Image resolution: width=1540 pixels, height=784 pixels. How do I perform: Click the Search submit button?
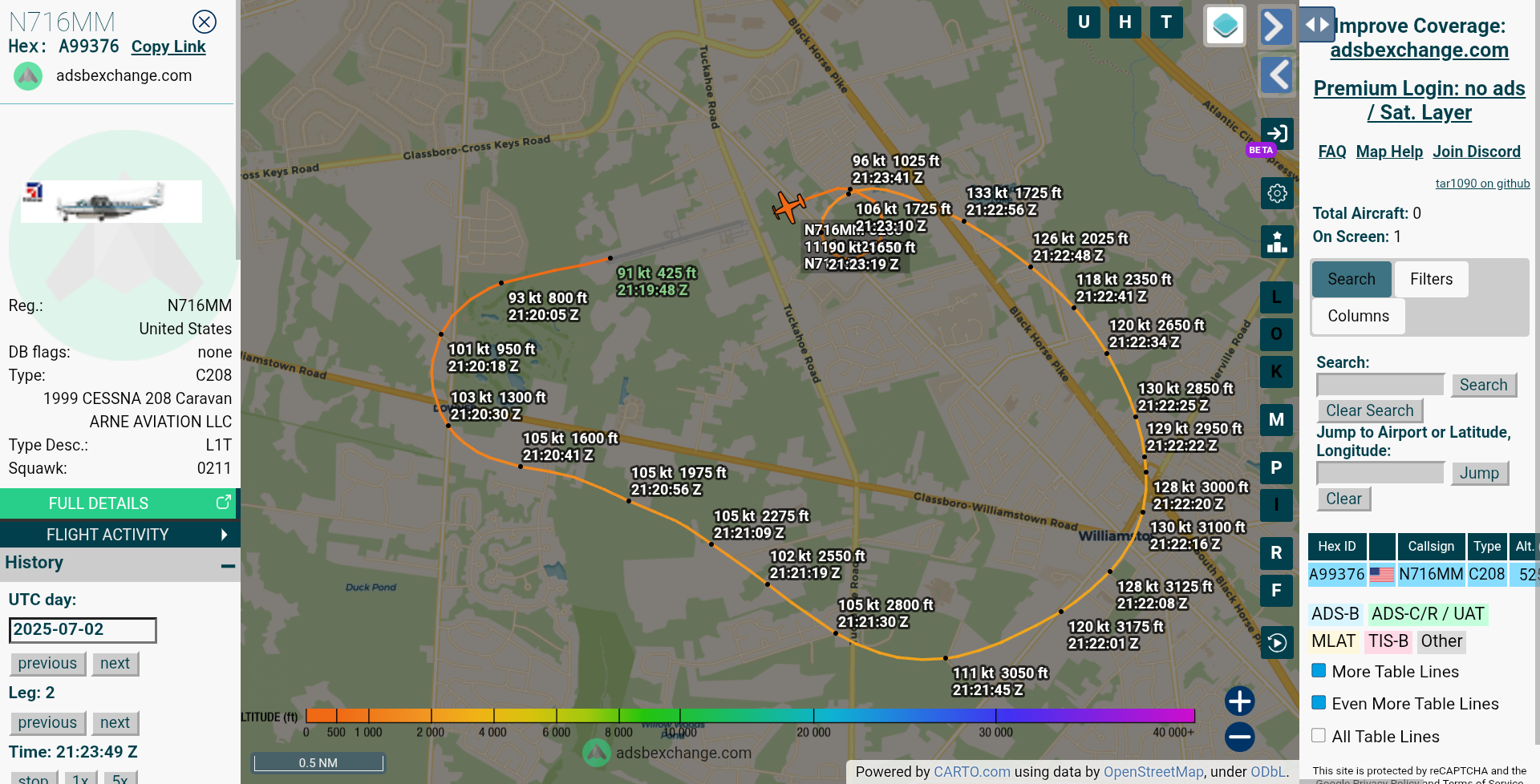pyautogui.click(x=1484, y=385)
